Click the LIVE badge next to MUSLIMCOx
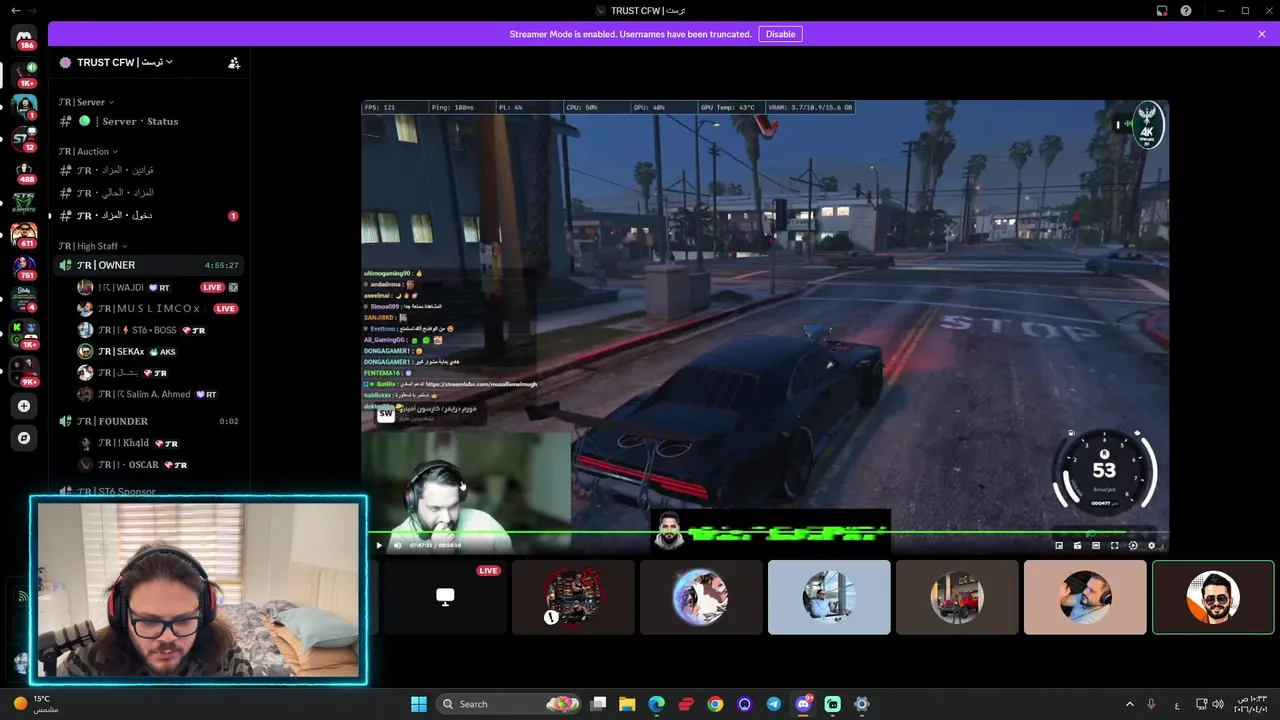The height and width of the screenshot is (720, 1280). tap(226, 308)
